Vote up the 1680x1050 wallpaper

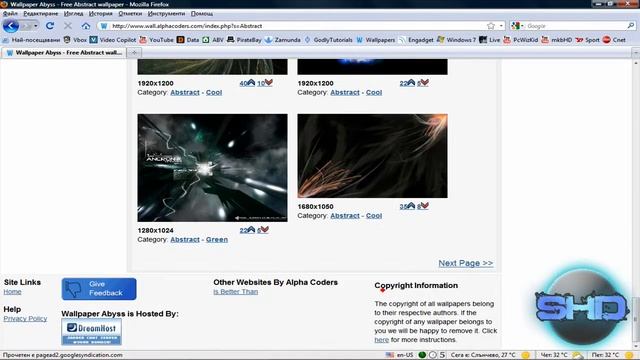click(x=407, y=206)
